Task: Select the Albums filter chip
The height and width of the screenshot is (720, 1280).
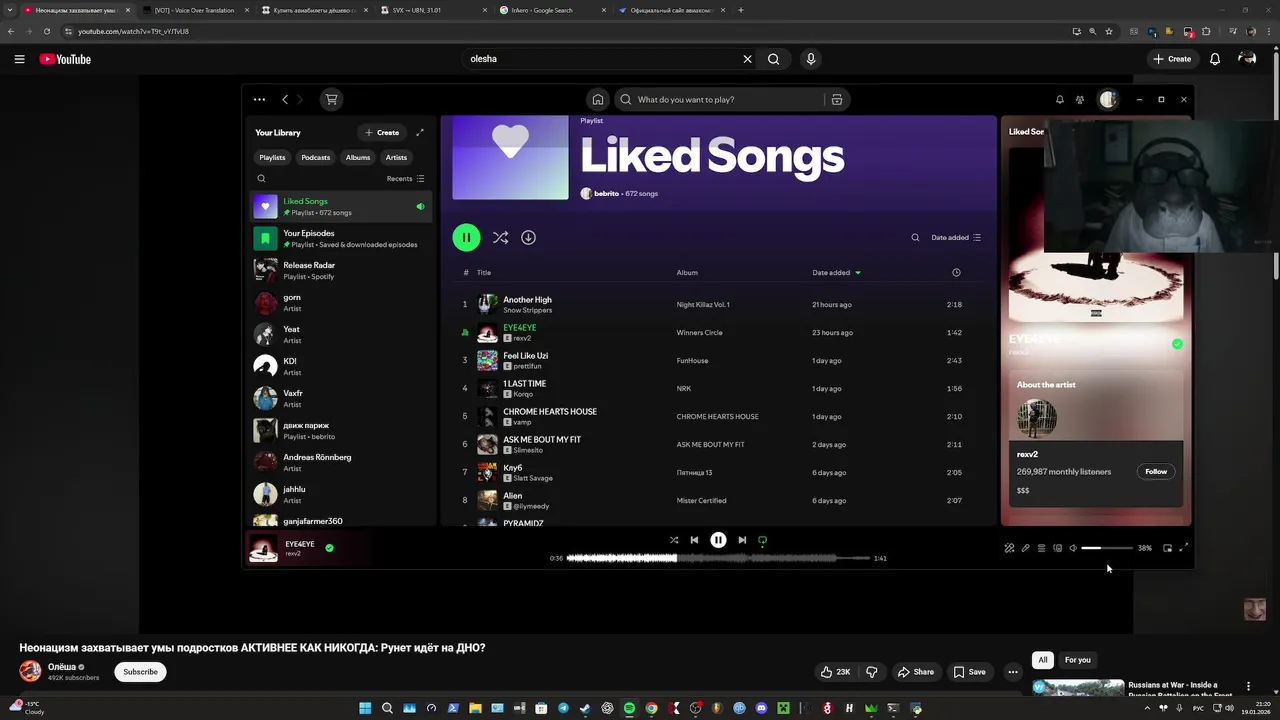Action: [358, 157]
